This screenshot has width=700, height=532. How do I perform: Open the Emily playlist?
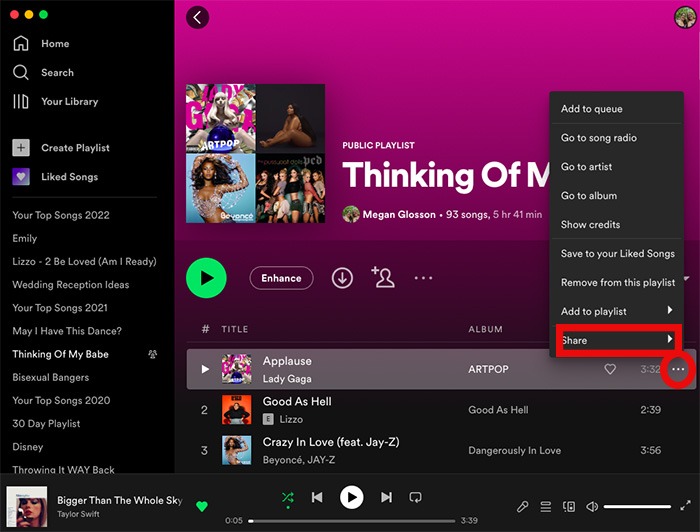click(25, 238)
